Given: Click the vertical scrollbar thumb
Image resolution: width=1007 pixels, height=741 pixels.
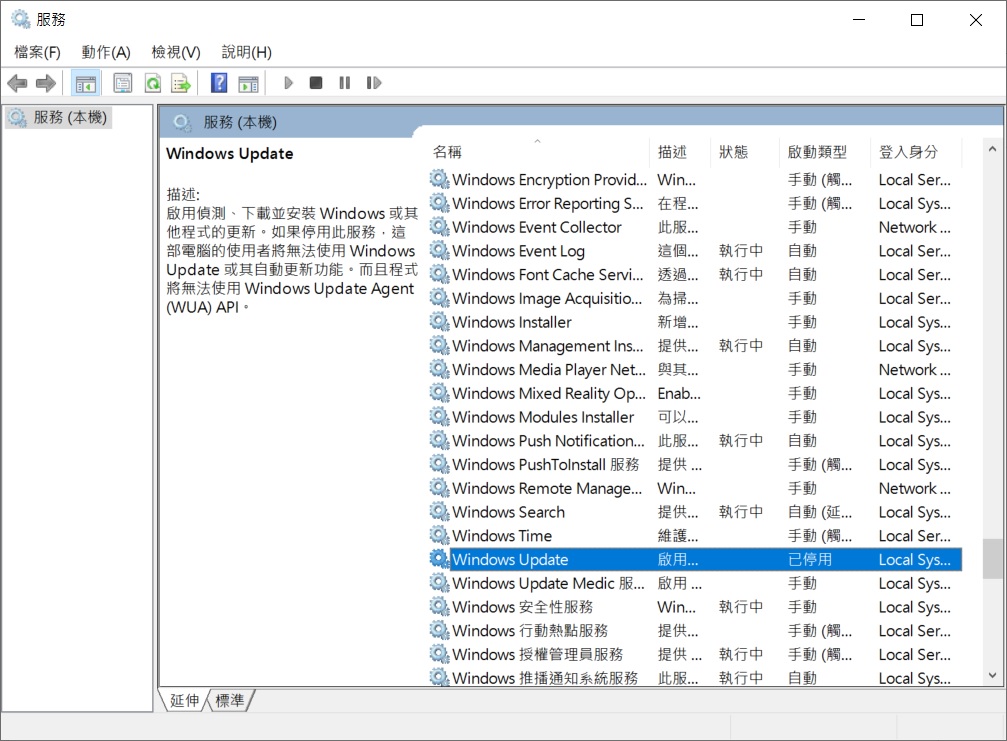Looking at the screenshot, I should point(992,559).
